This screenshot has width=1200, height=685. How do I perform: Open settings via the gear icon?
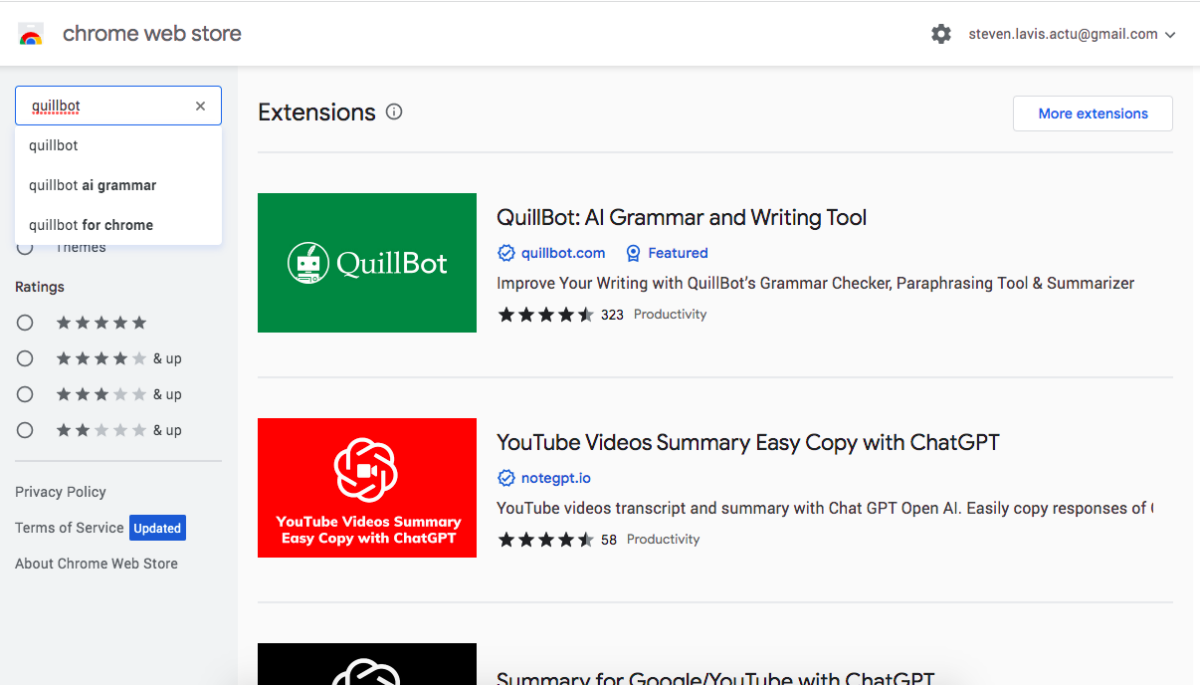coord(941,34)
